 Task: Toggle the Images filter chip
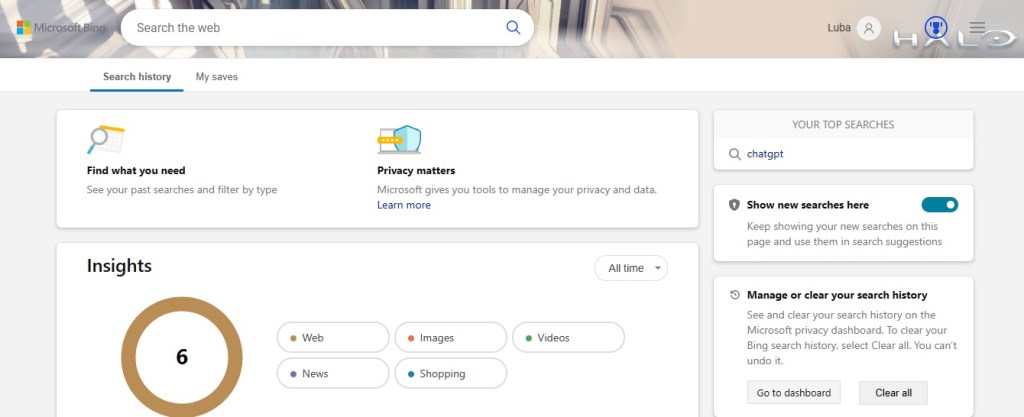tap(450, 338)
